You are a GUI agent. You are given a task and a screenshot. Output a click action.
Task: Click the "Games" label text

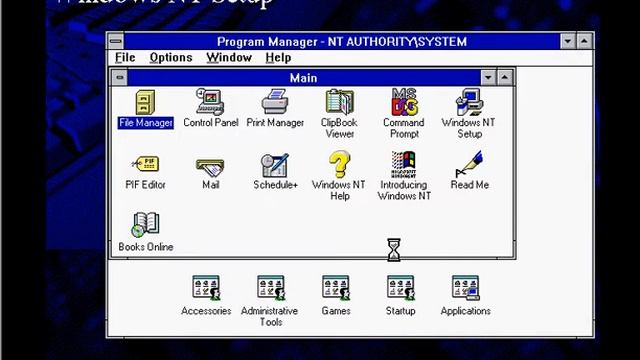click(336, 311)
